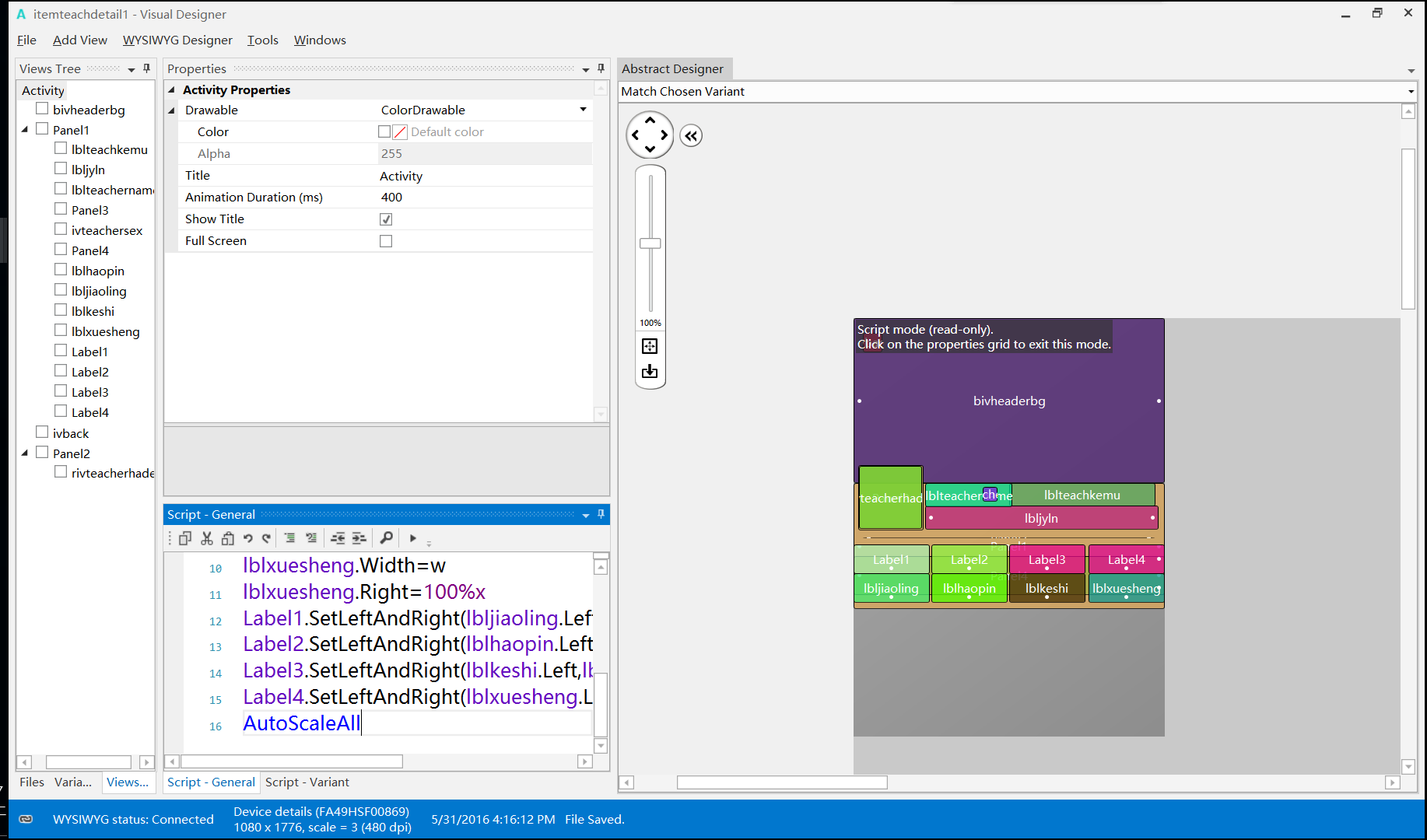The height and width of the screenshot is (840, 1427).
Task: Click the pan up arrow in designer
Action: (x=650, y=121)
